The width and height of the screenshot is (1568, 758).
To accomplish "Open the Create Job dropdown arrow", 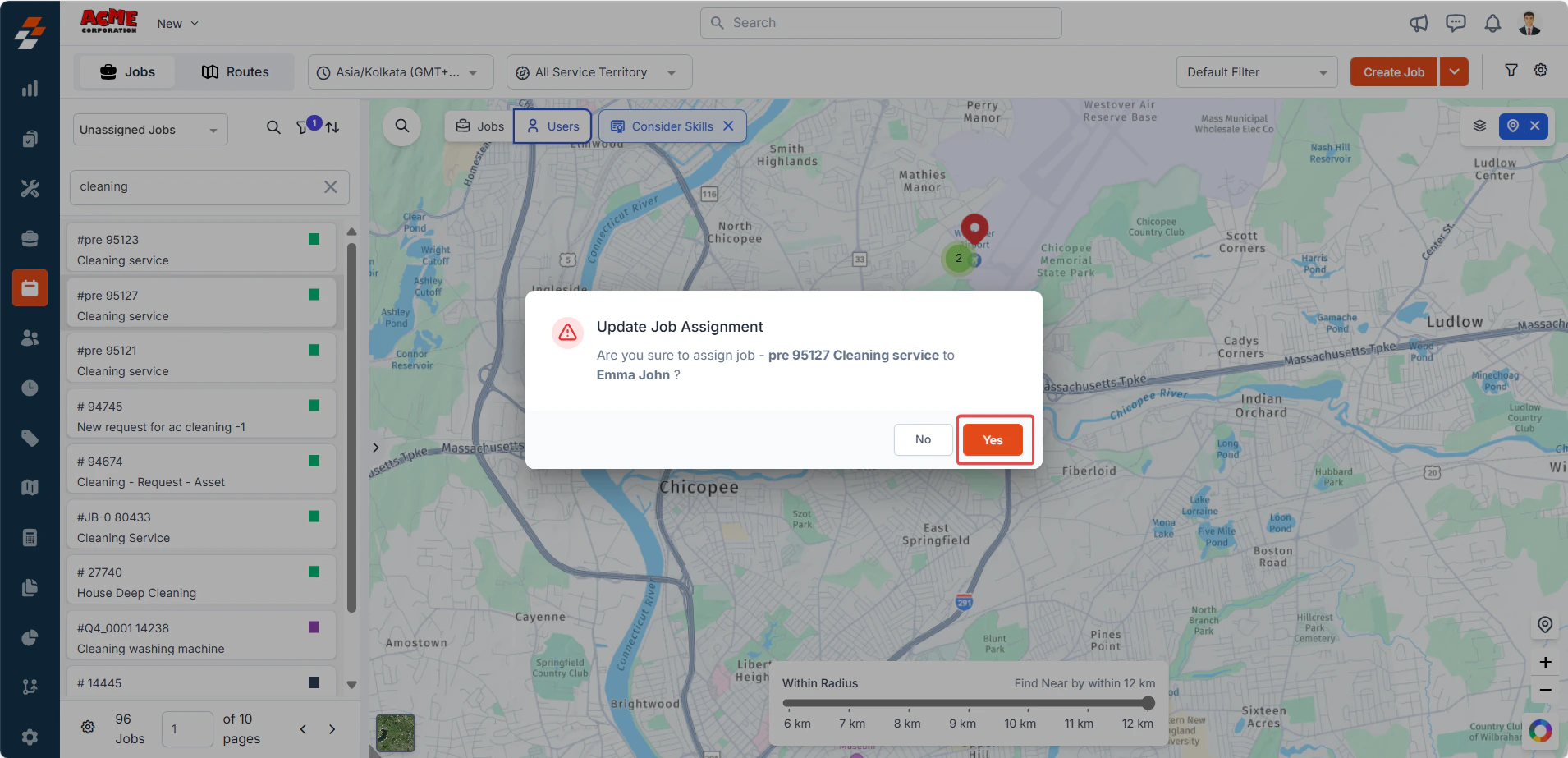I will coord(1454,72).
